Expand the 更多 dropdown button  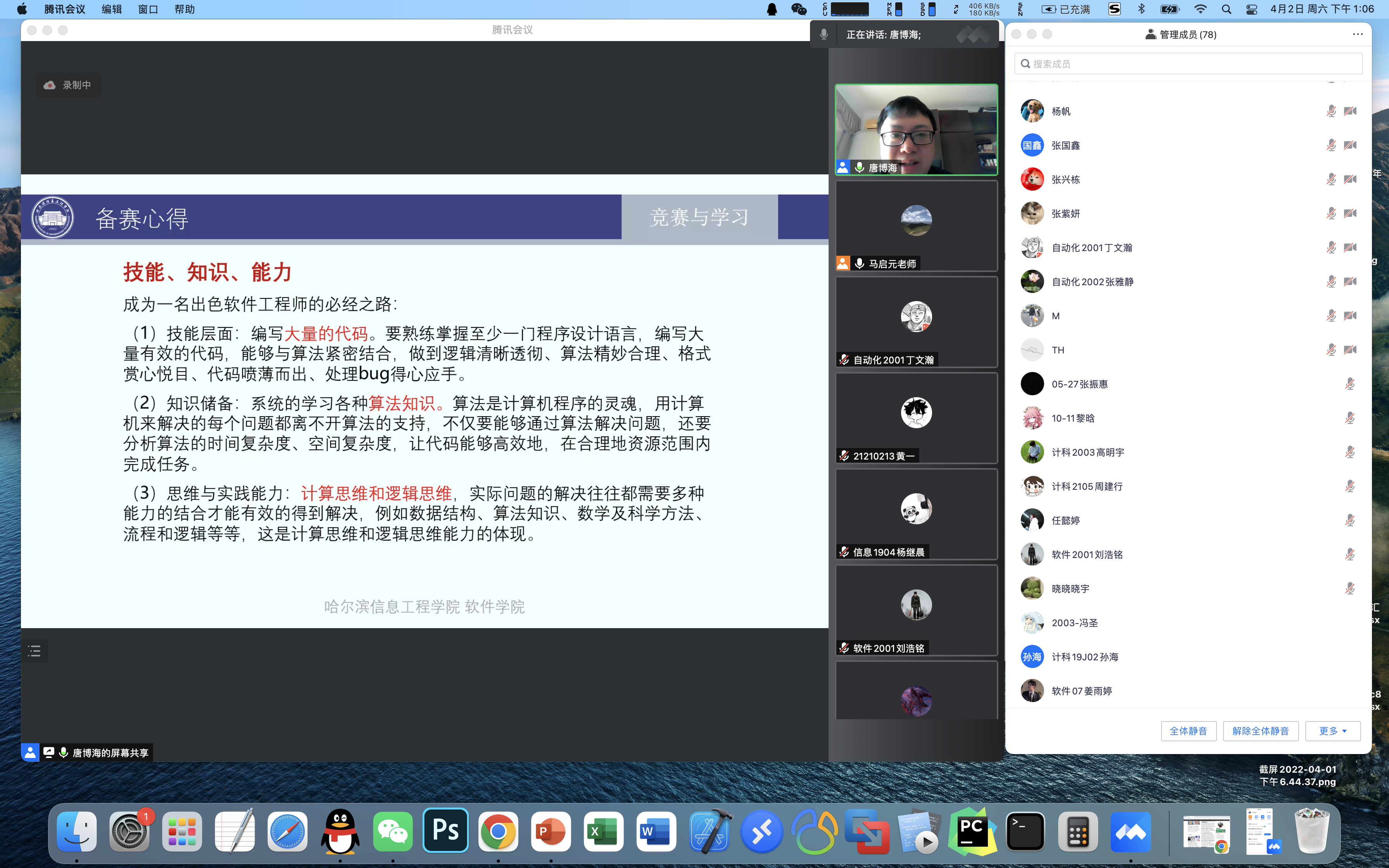(1333, 731)
